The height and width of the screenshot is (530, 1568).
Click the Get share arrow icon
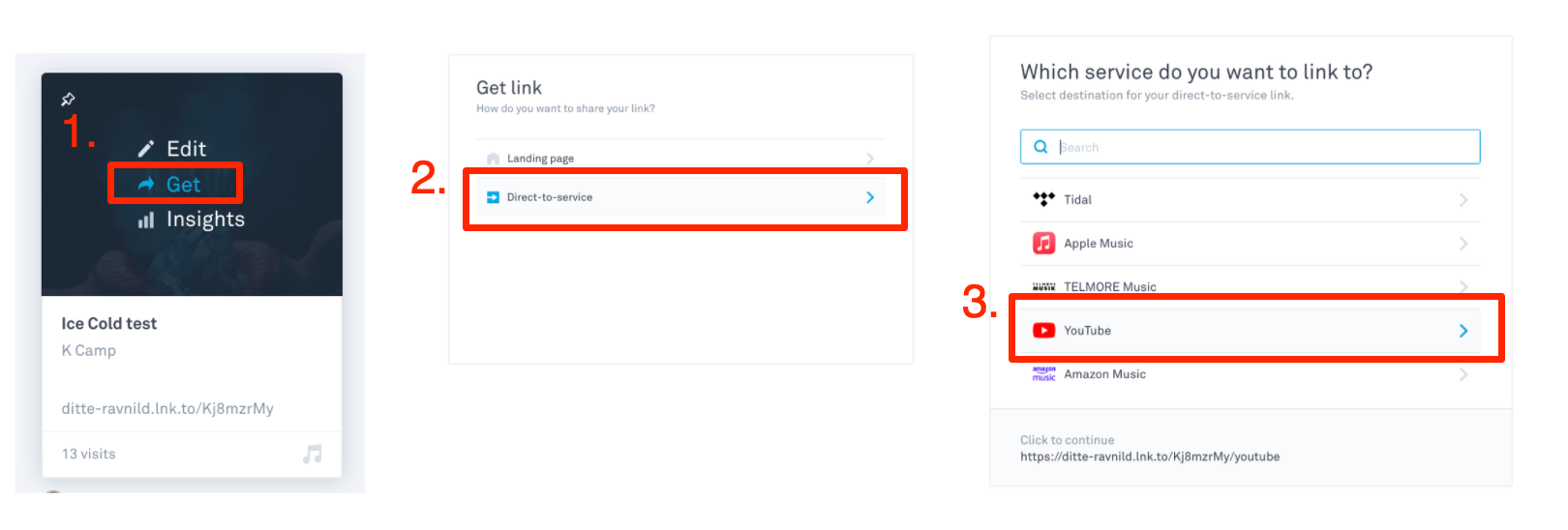(x=146, y=184)
